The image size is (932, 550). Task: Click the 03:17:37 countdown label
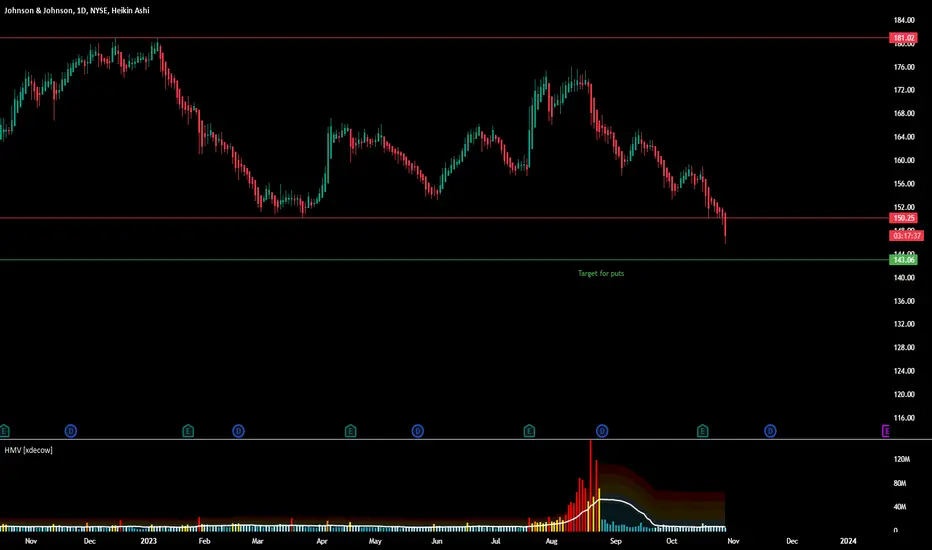coord(906,236)
